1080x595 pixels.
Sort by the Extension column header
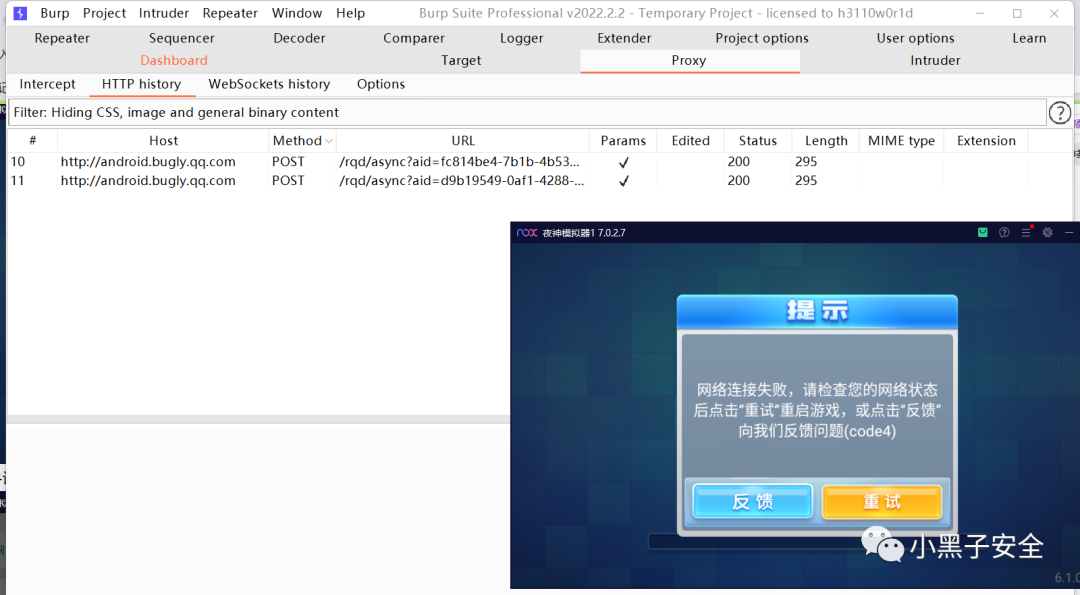point(986,140)
